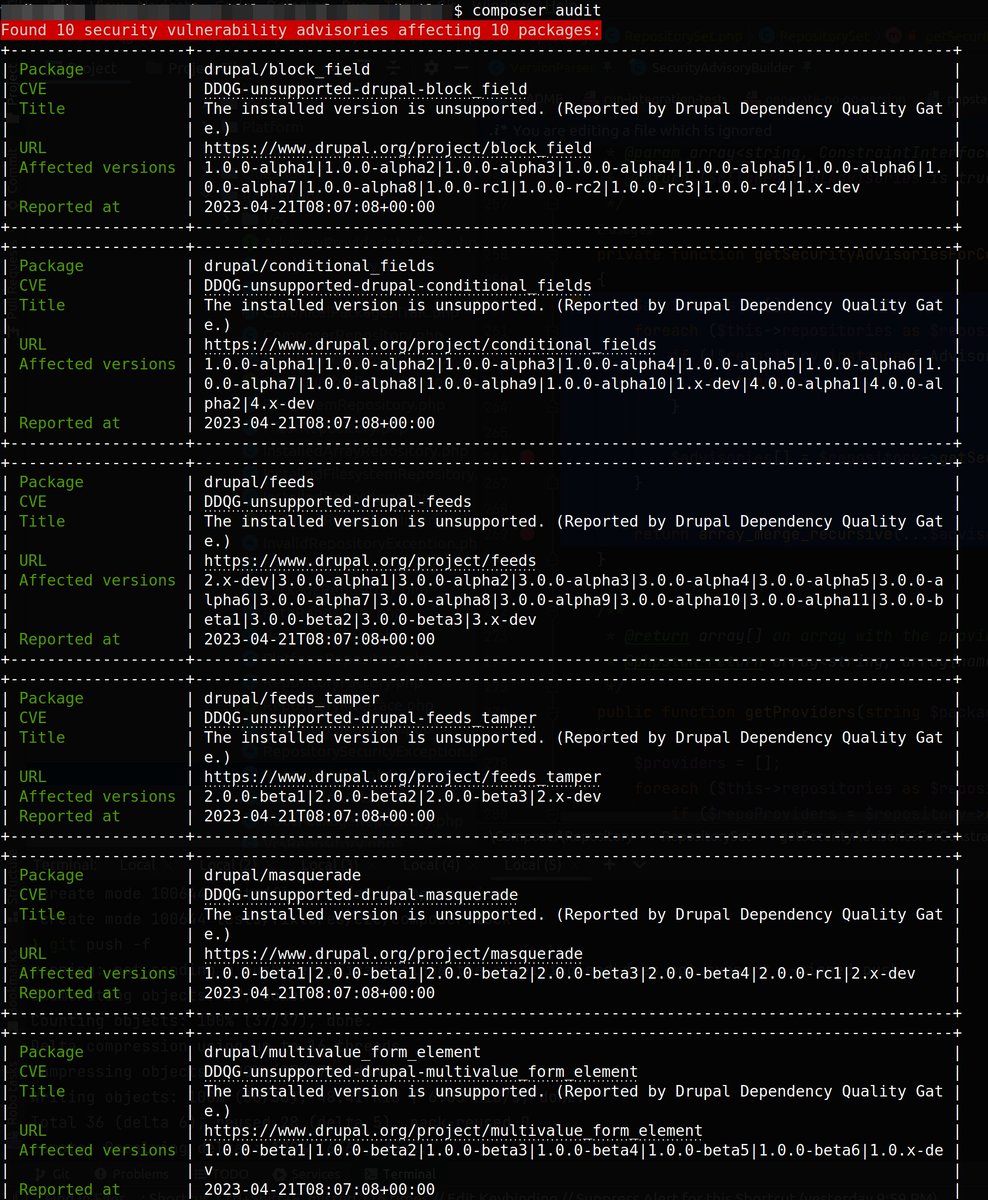The image size is (988, 1200).
Task: Click the Reported at timestamp for conditional_fields
Action: click(319, 423)
